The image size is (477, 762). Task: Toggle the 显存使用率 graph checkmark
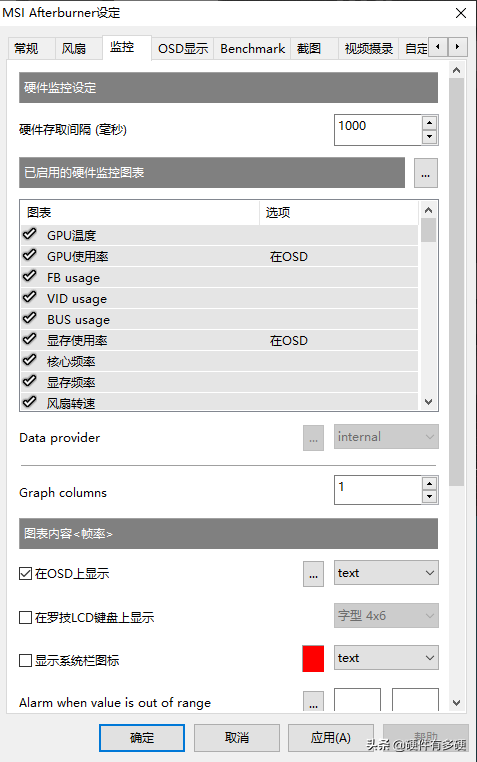[x=30, y=339]
